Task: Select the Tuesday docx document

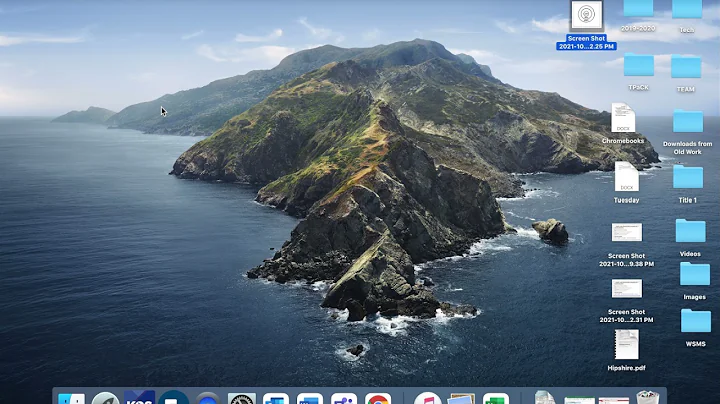Action: click(626, 183)
